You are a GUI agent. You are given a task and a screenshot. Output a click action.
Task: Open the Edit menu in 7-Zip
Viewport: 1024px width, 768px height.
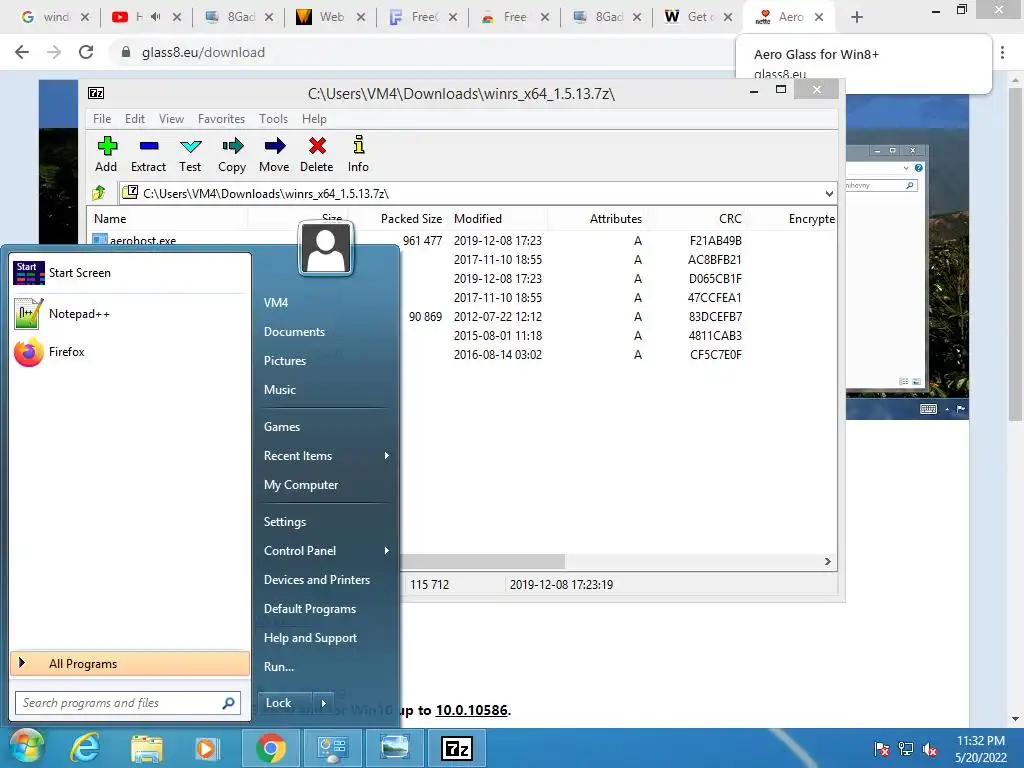tap(135, 119)
